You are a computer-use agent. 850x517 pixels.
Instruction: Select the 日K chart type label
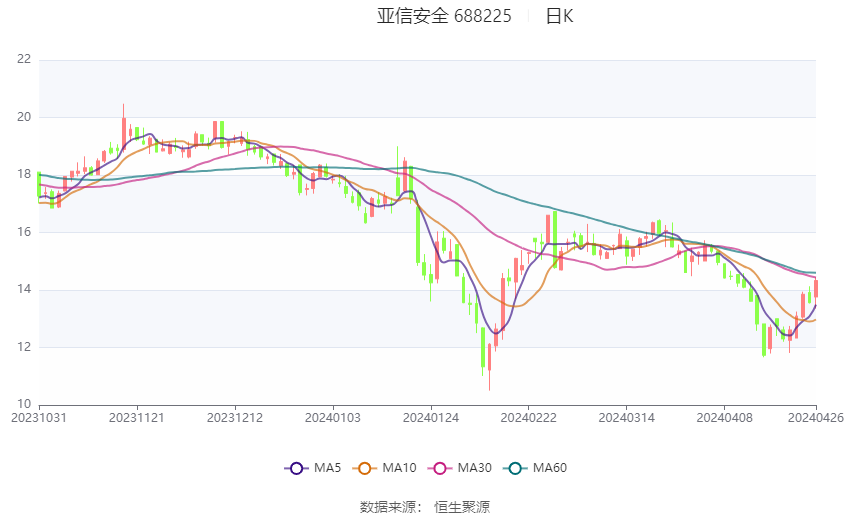click(559, 16)
